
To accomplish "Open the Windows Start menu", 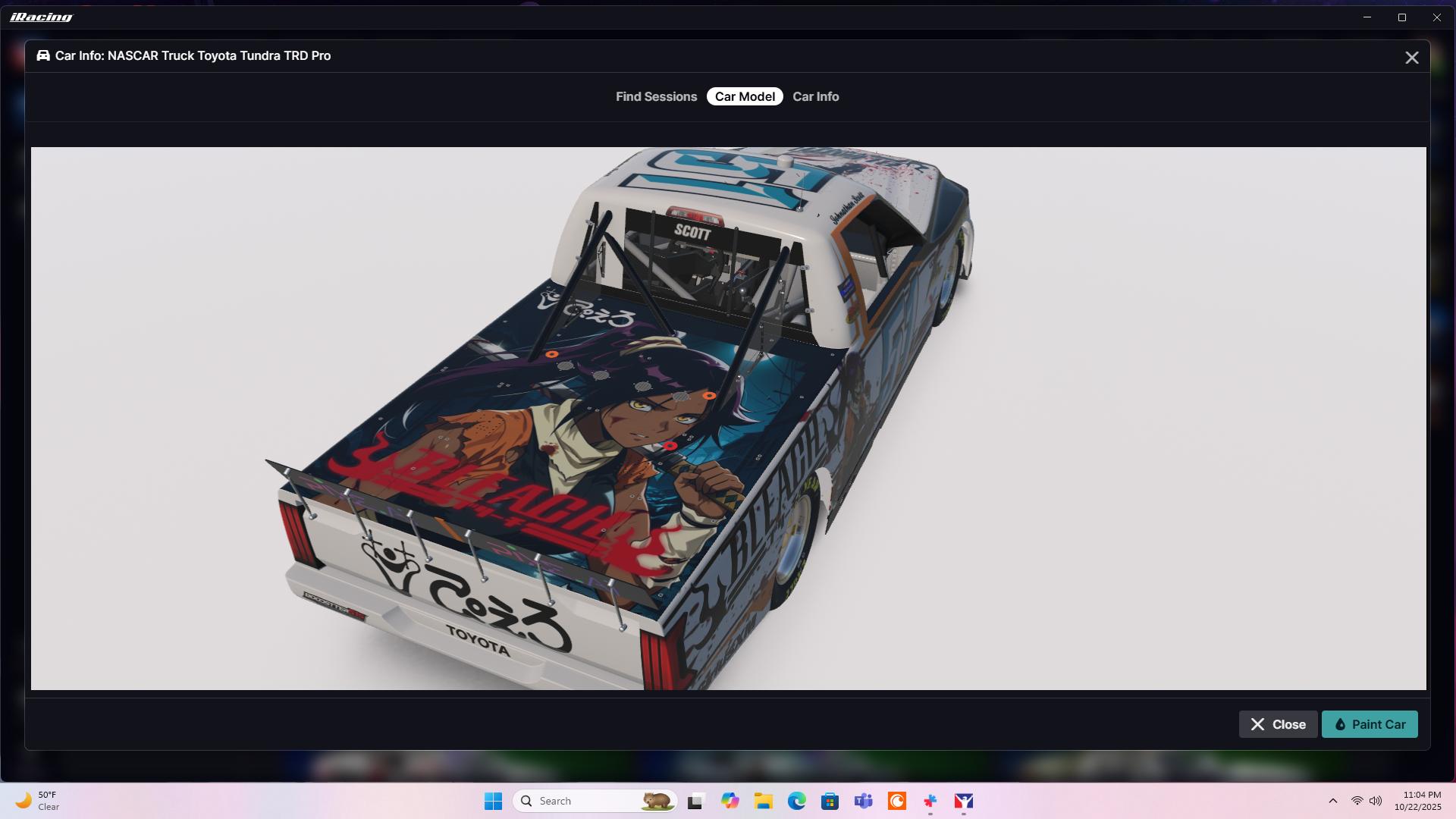I will (x=493, y=801).
